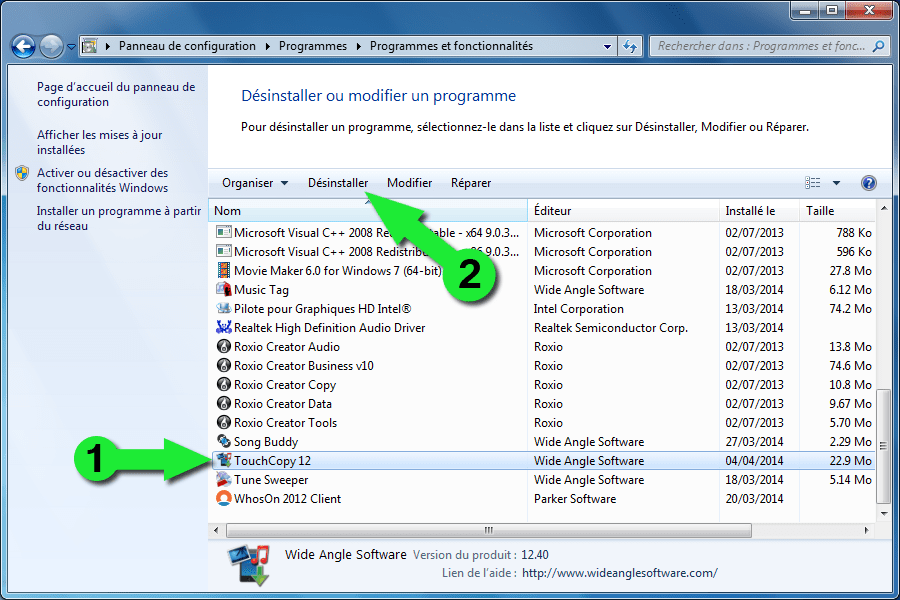
Task: Click the vertical scrollbar thumb
Action: coord(884,446)
